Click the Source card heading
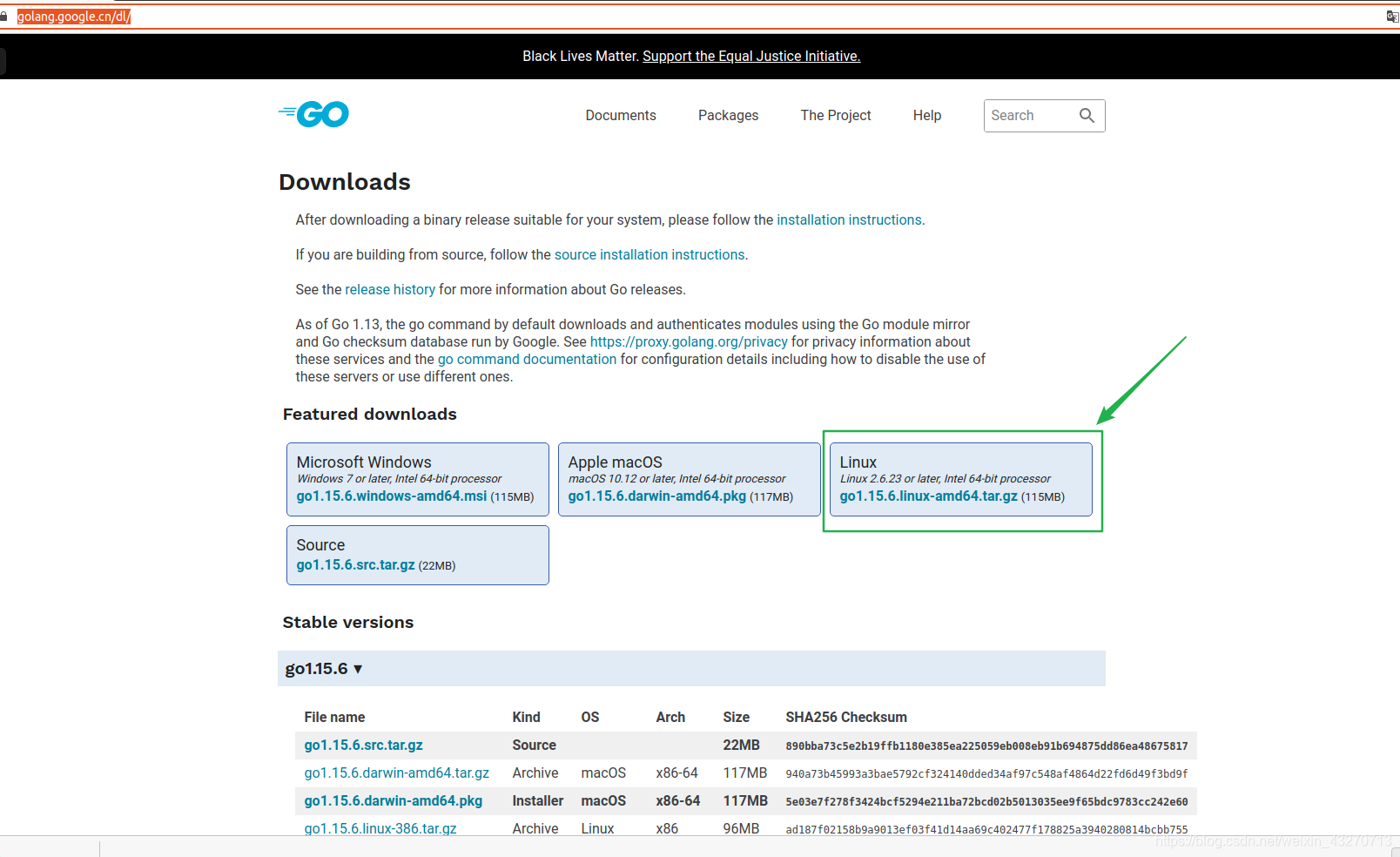 point(320,544)
